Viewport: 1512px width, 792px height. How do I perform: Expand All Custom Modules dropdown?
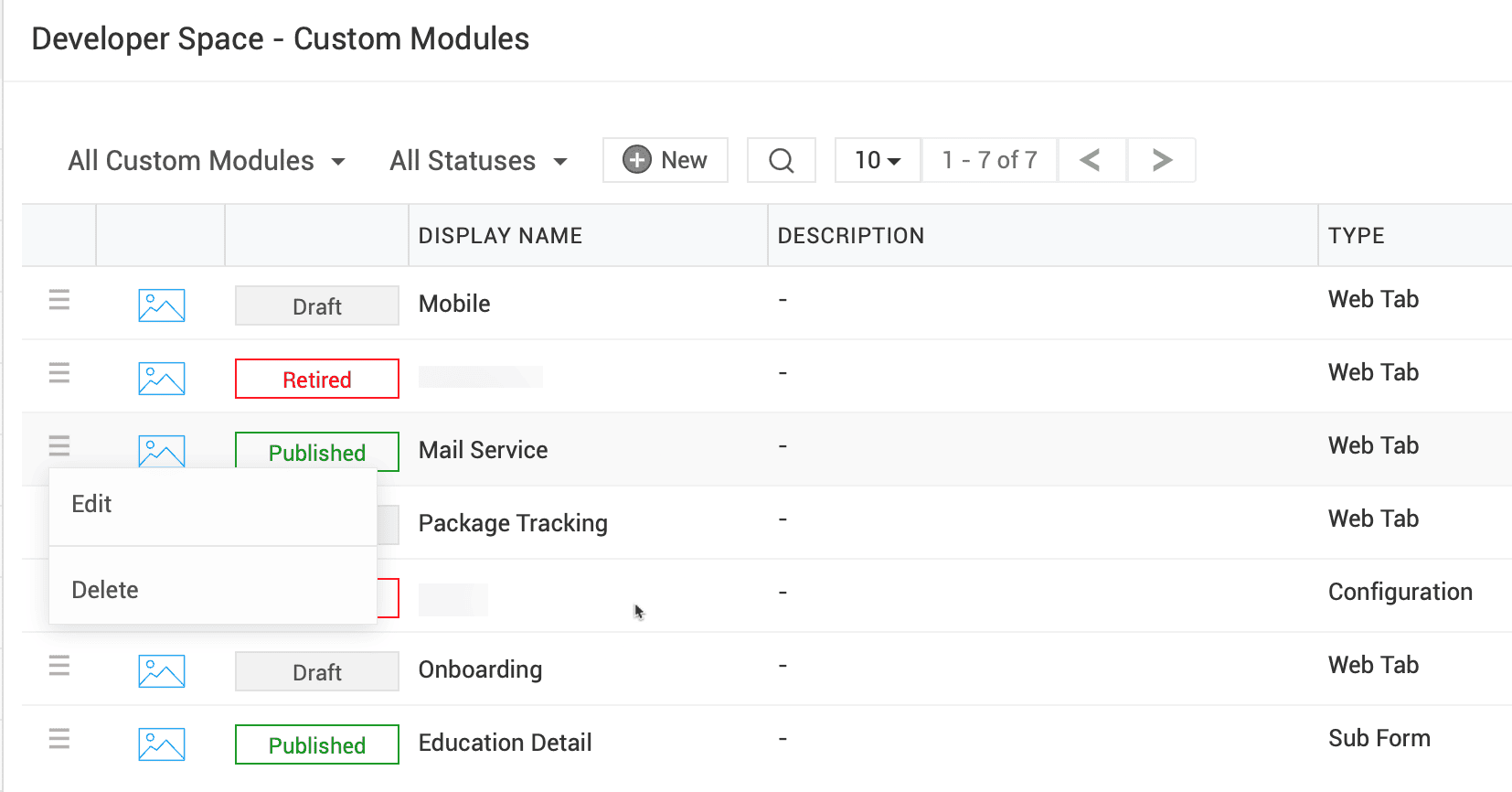207,161
